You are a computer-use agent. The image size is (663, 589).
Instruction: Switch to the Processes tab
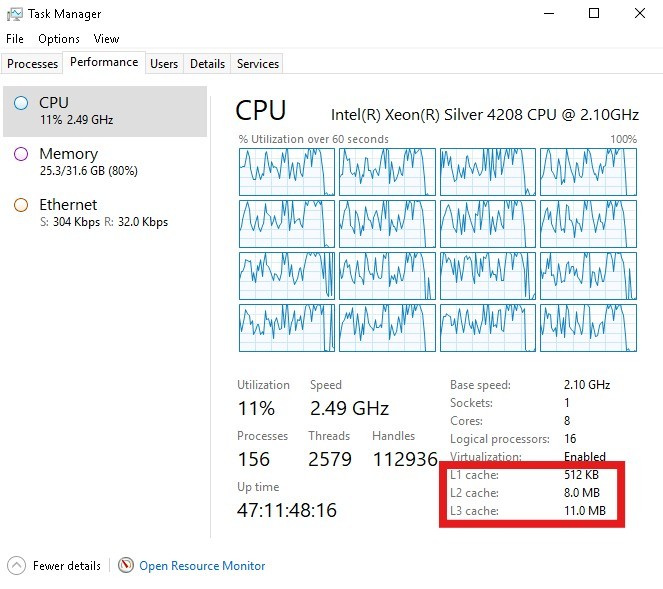click(33, 64)
